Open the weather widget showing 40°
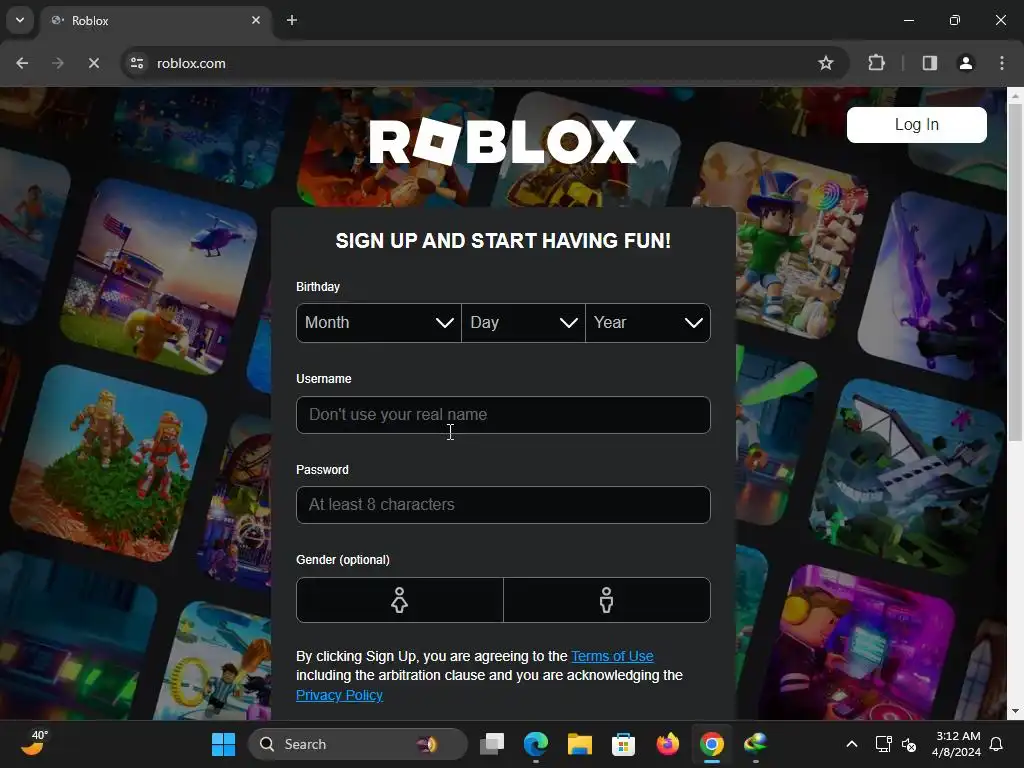Viewport: 1024px width, 768px height. (x=34, y=744)
